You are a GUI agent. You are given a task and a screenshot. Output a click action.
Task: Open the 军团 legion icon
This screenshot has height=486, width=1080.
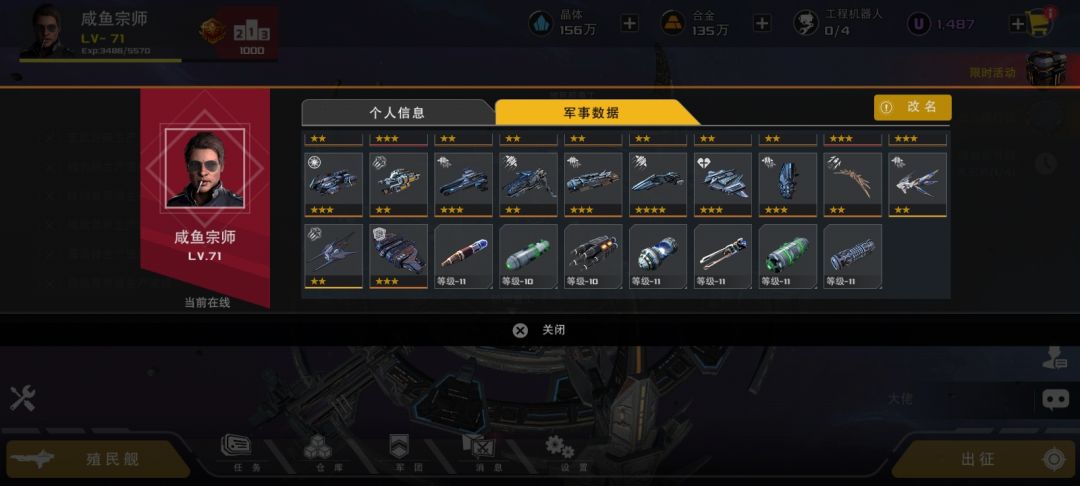(x=399, y=453)
